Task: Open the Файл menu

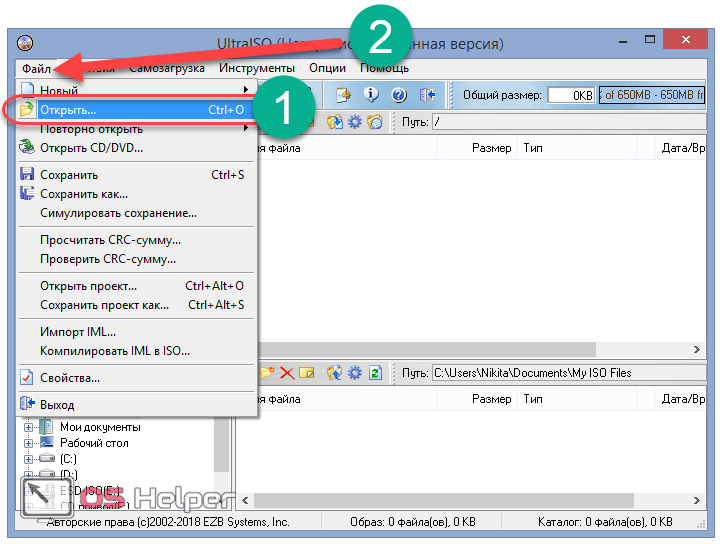Action: [x=36, y=68]
